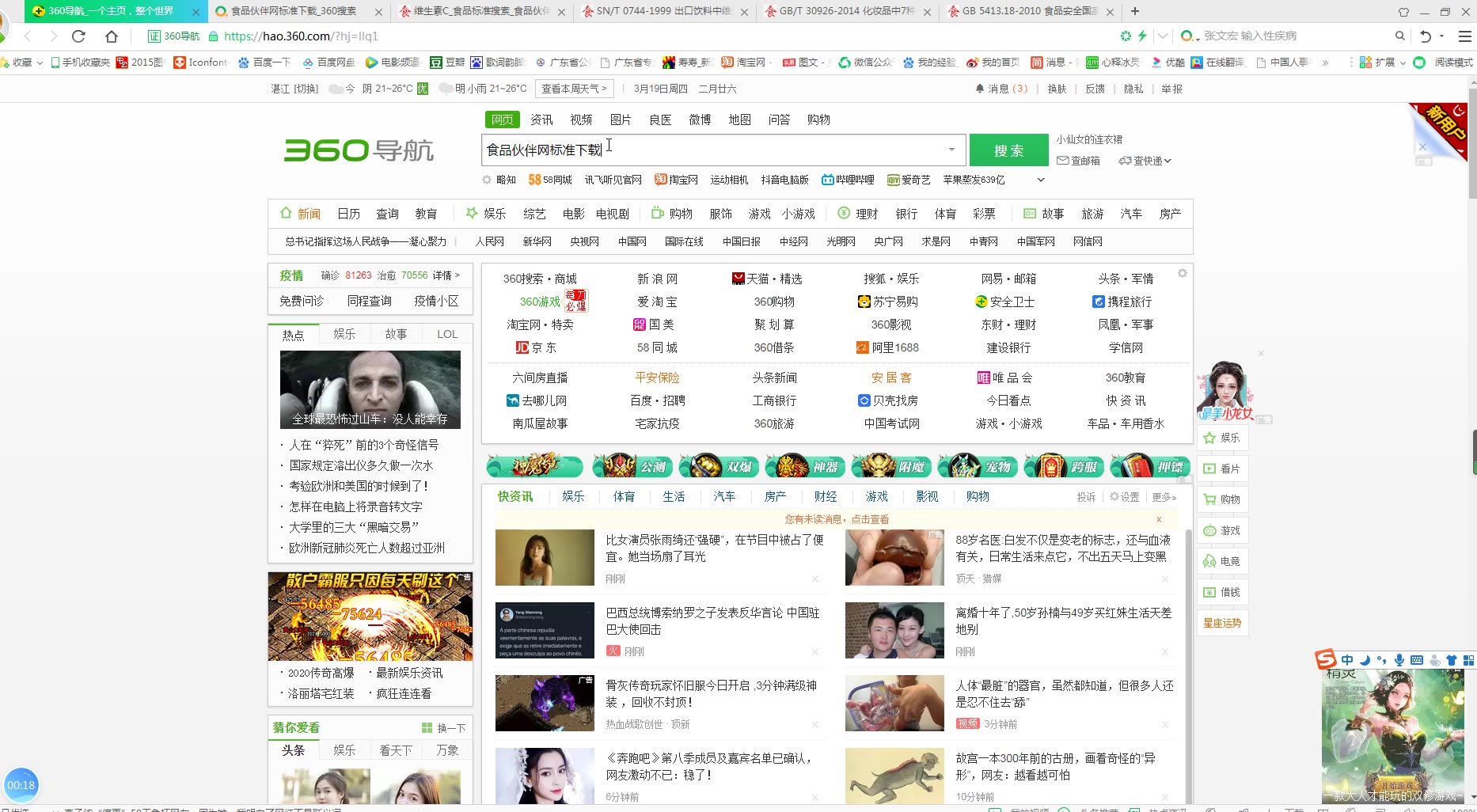Open 查邮箱 mail icon link

[1063, 161]
